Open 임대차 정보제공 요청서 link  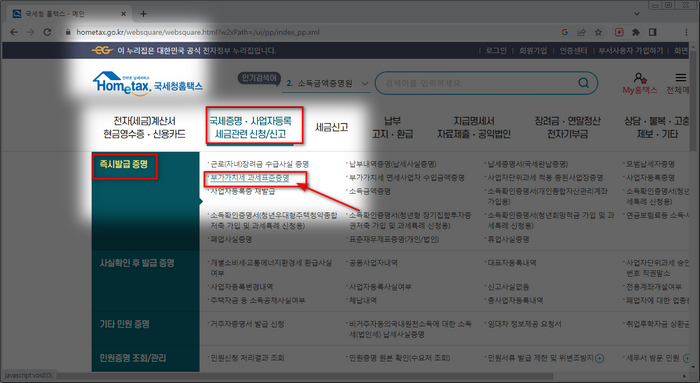tap(525, 324)
